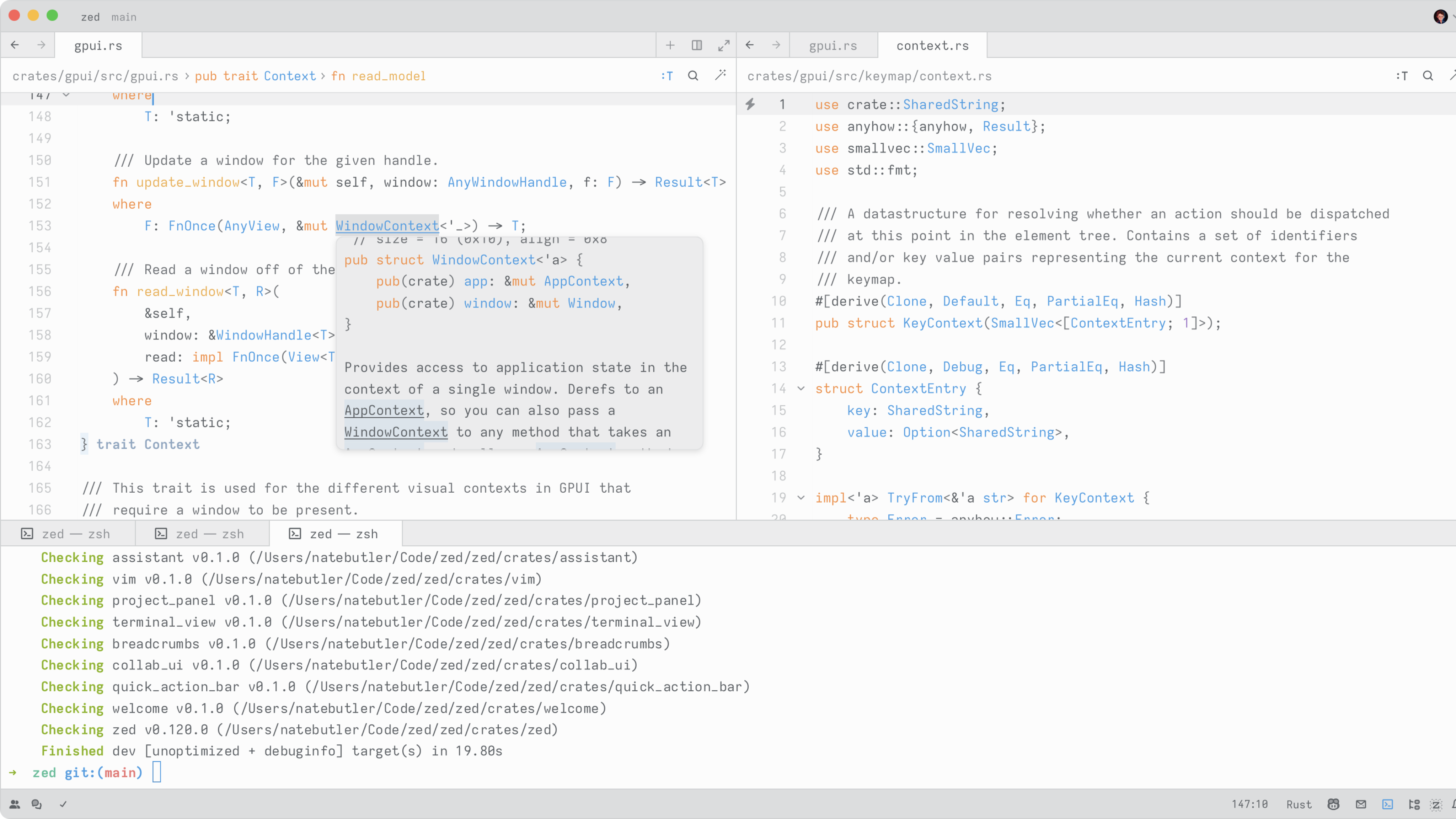
Task: Toggle the project tree panel icon
Action: pos(1414,804)
